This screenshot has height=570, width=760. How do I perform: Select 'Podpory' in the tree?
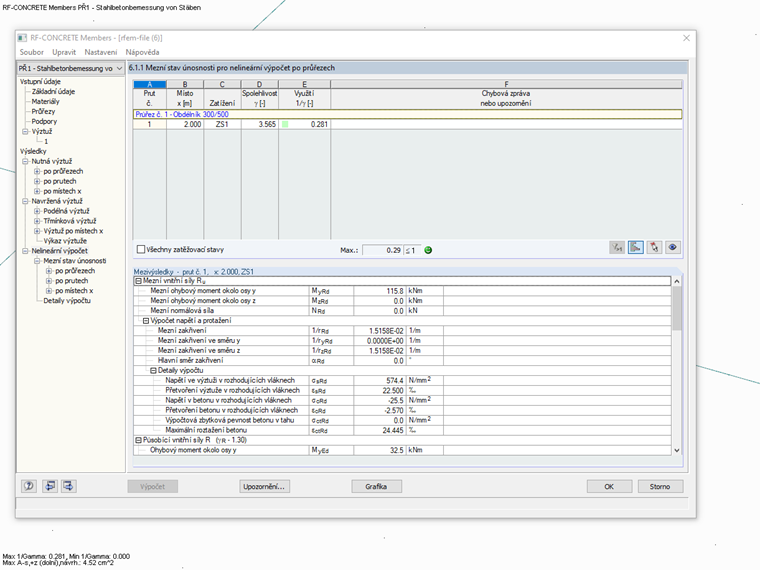tap(44, 121)
